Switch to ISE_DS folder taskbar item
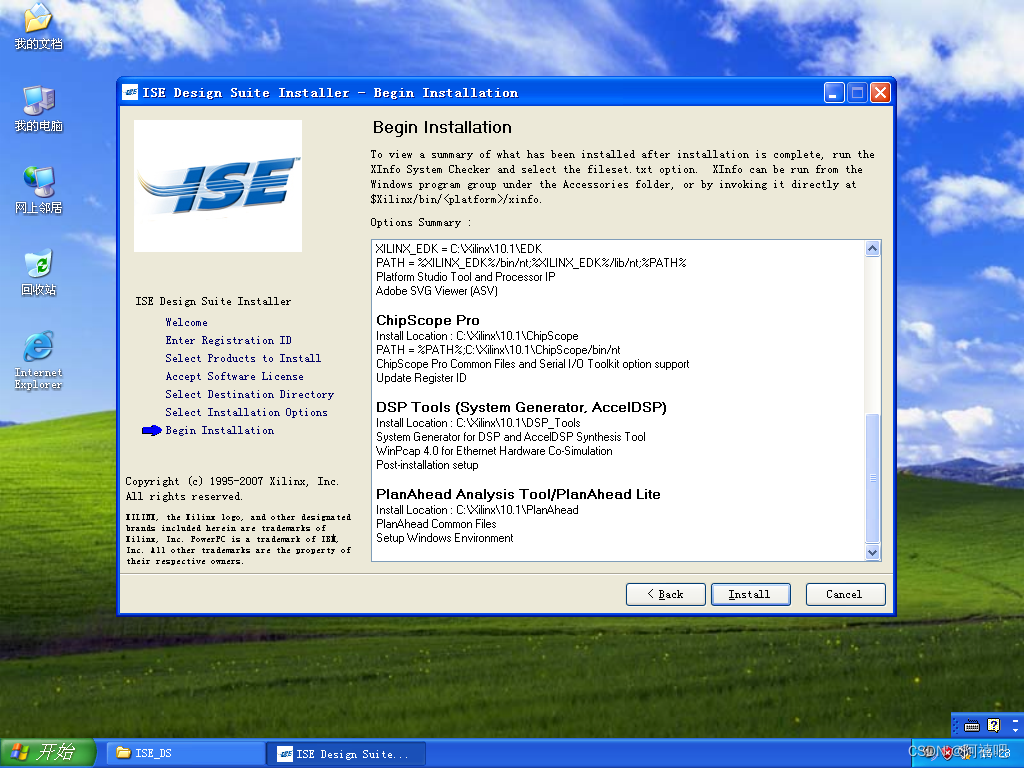Screen dimensions: 1024x768 tap(185, 753)
